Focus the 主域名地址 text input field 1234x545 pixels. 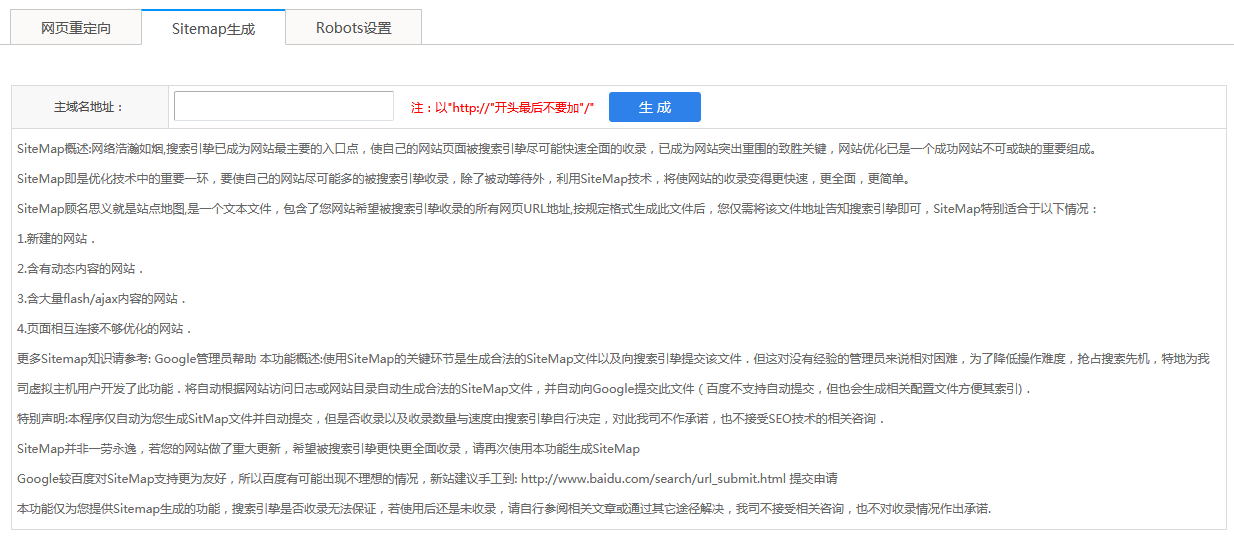(x=284, y=107)
